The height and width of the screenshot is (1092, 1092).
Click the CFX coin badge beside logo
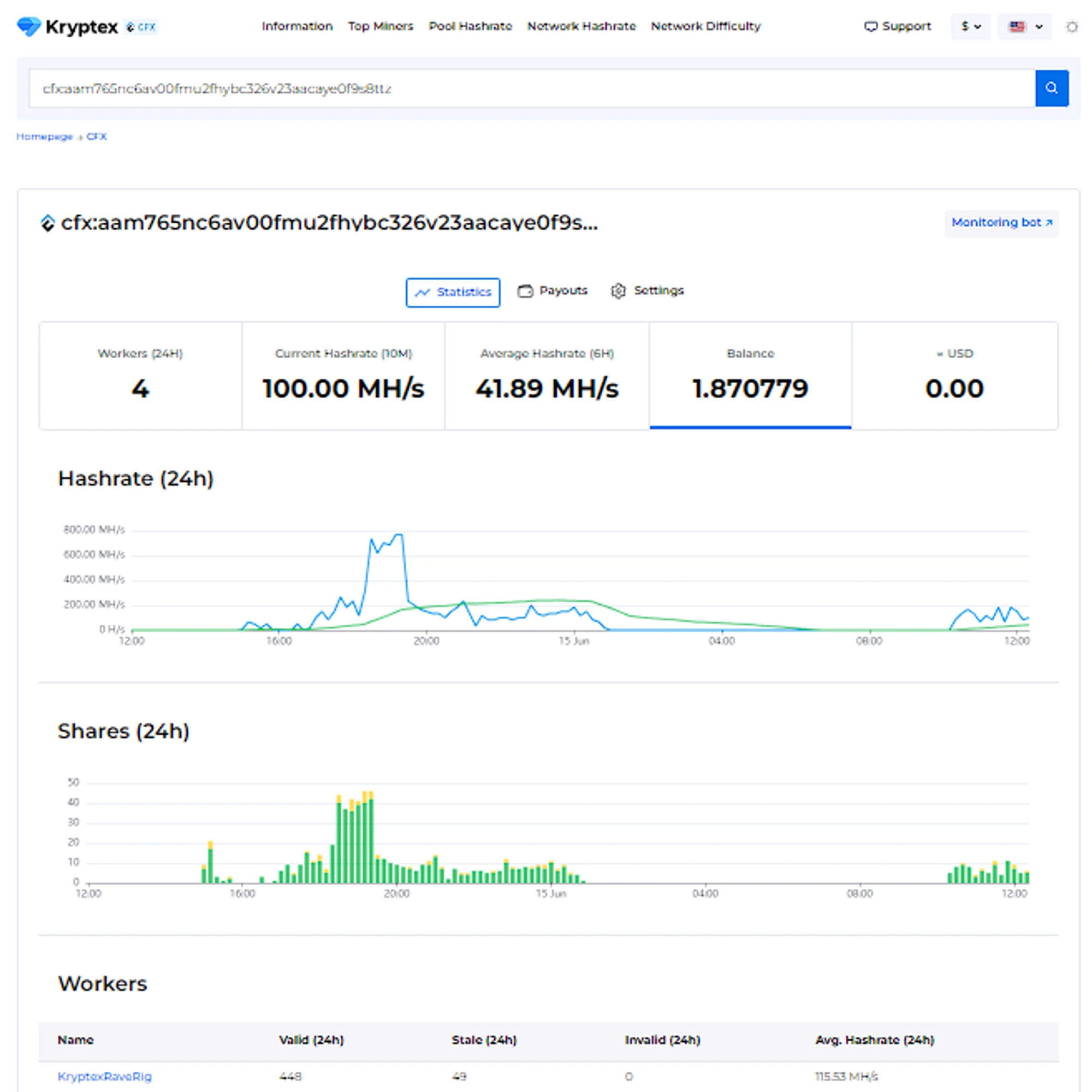[141, 27]
